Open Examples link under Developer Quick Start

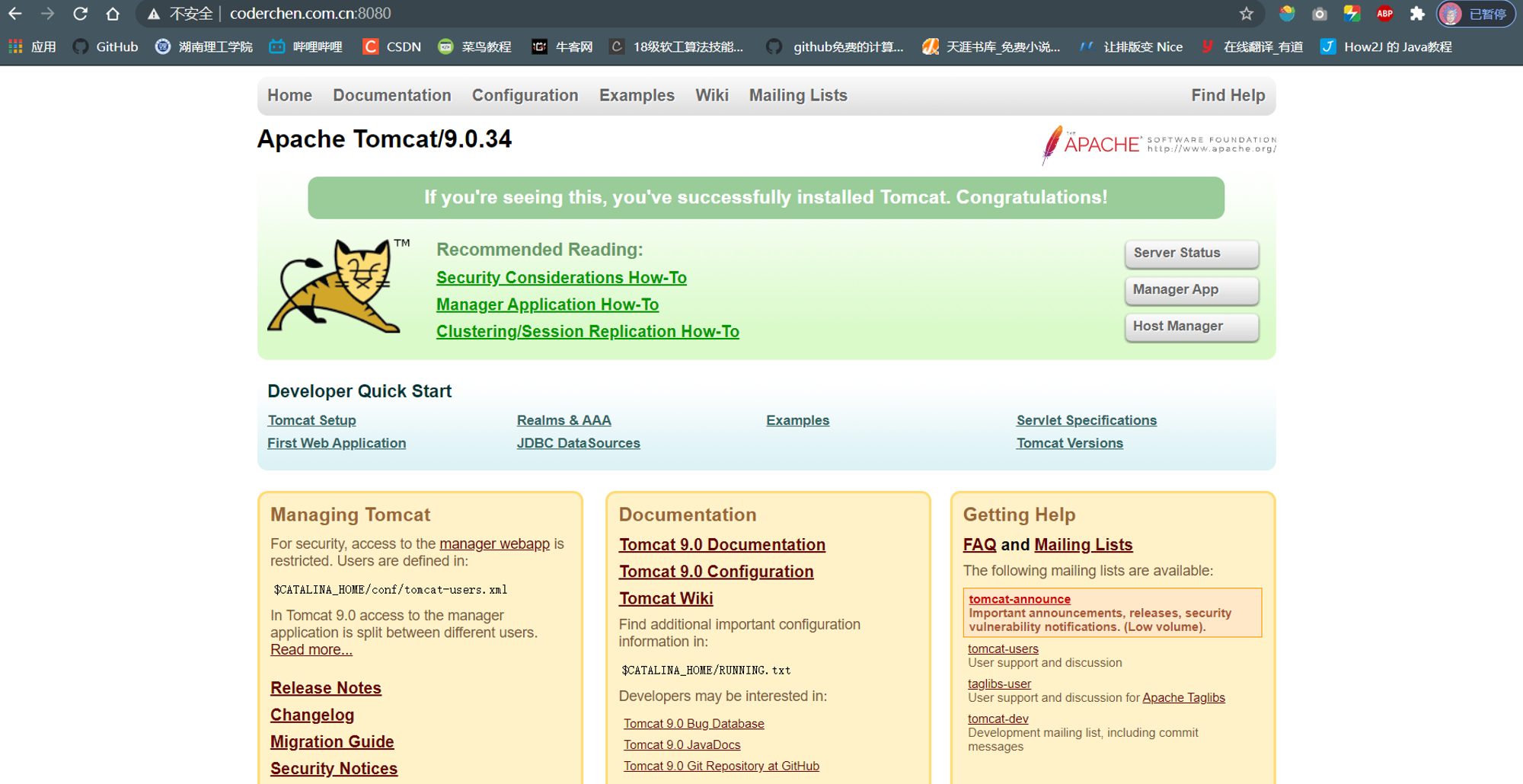797,420
